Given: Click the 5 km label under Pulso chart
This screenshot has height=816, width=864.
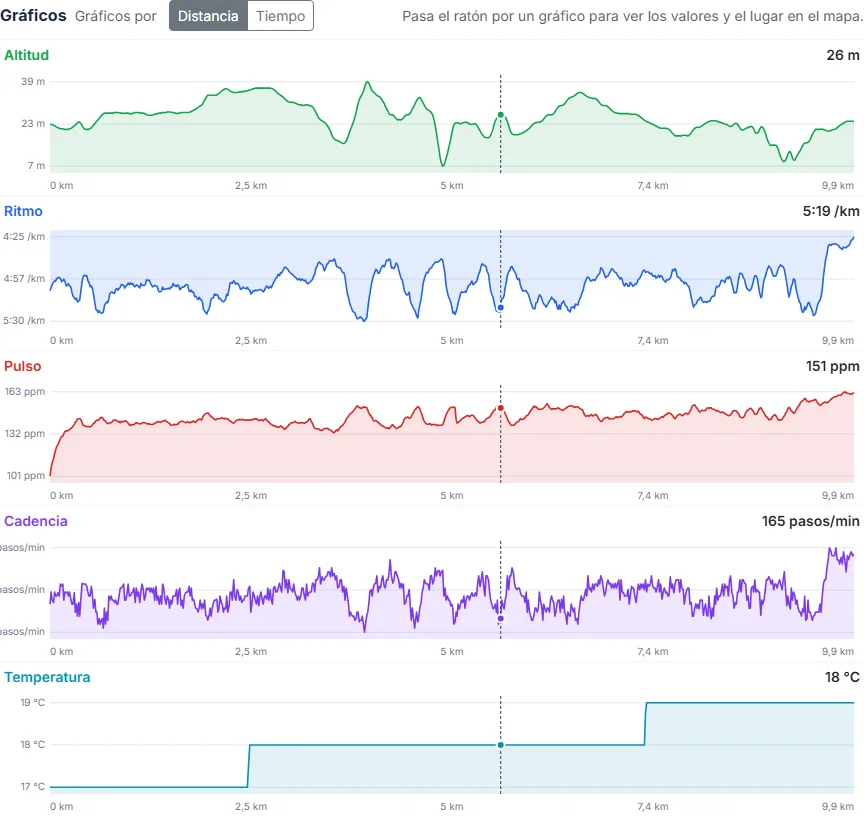Looking at the screenshot, I should pos(452,495).
